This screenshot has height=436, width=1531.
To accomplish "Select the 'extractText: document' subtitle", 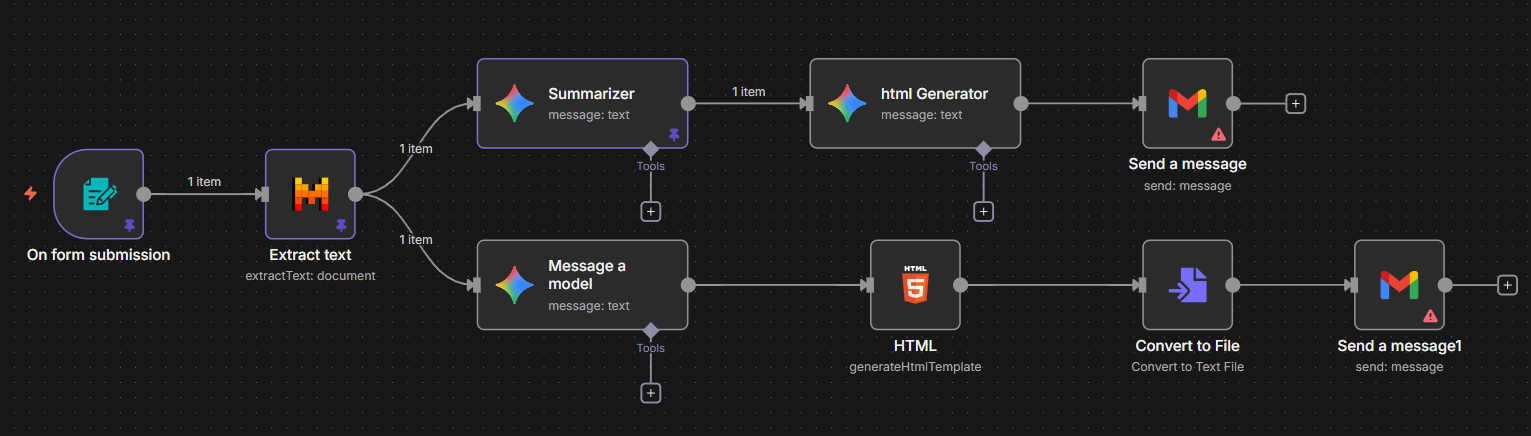I will click(310, 275).
